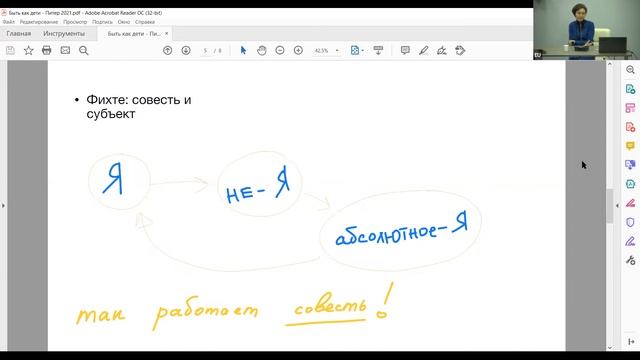Zoom in with the plus circle button

click(x=298, y=50)
